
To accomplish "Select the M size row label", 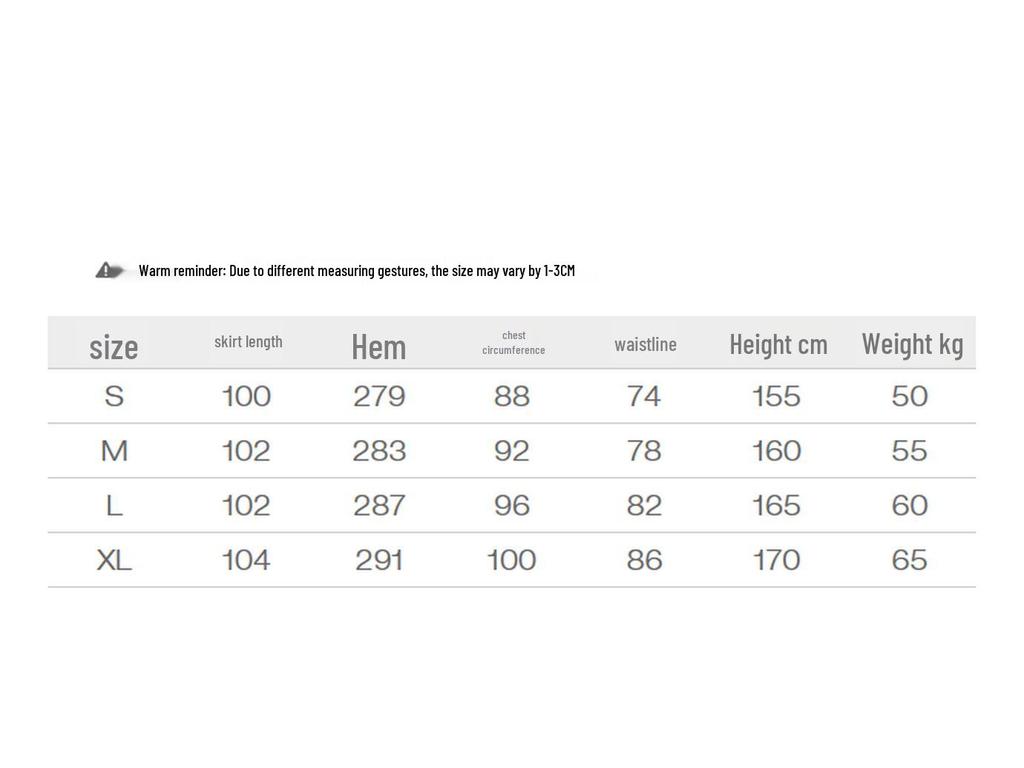I will coord(114,451).
